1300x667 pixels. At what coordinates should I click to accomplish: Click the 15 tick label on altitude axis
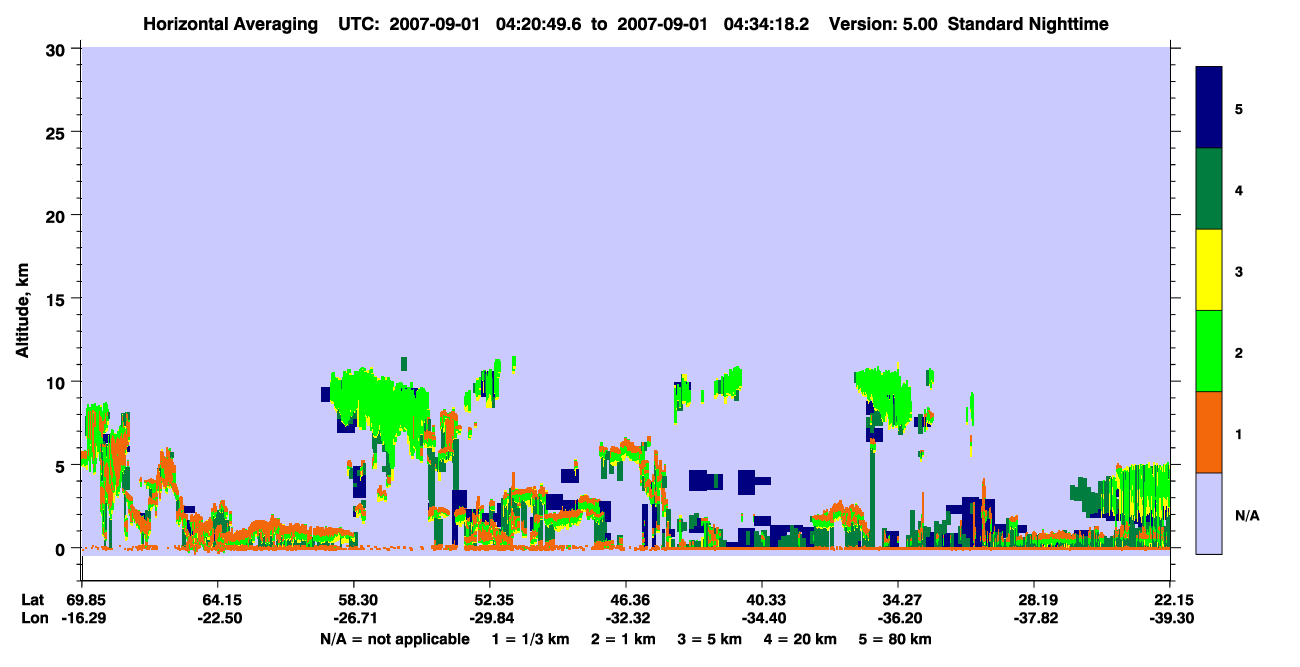pos(58,299)
